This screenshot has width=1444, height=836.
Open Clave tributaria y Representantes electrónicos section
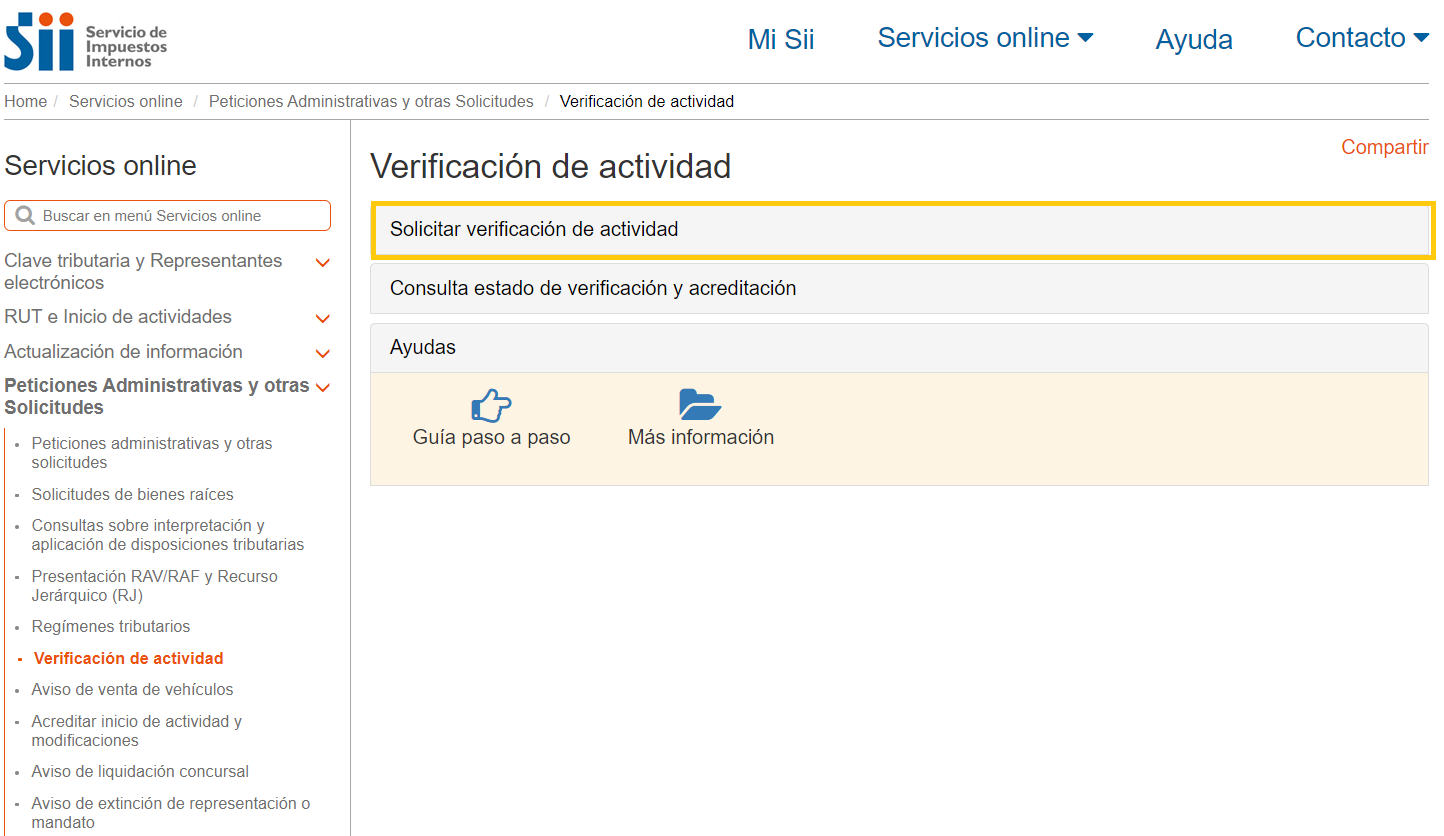(143, 271)
